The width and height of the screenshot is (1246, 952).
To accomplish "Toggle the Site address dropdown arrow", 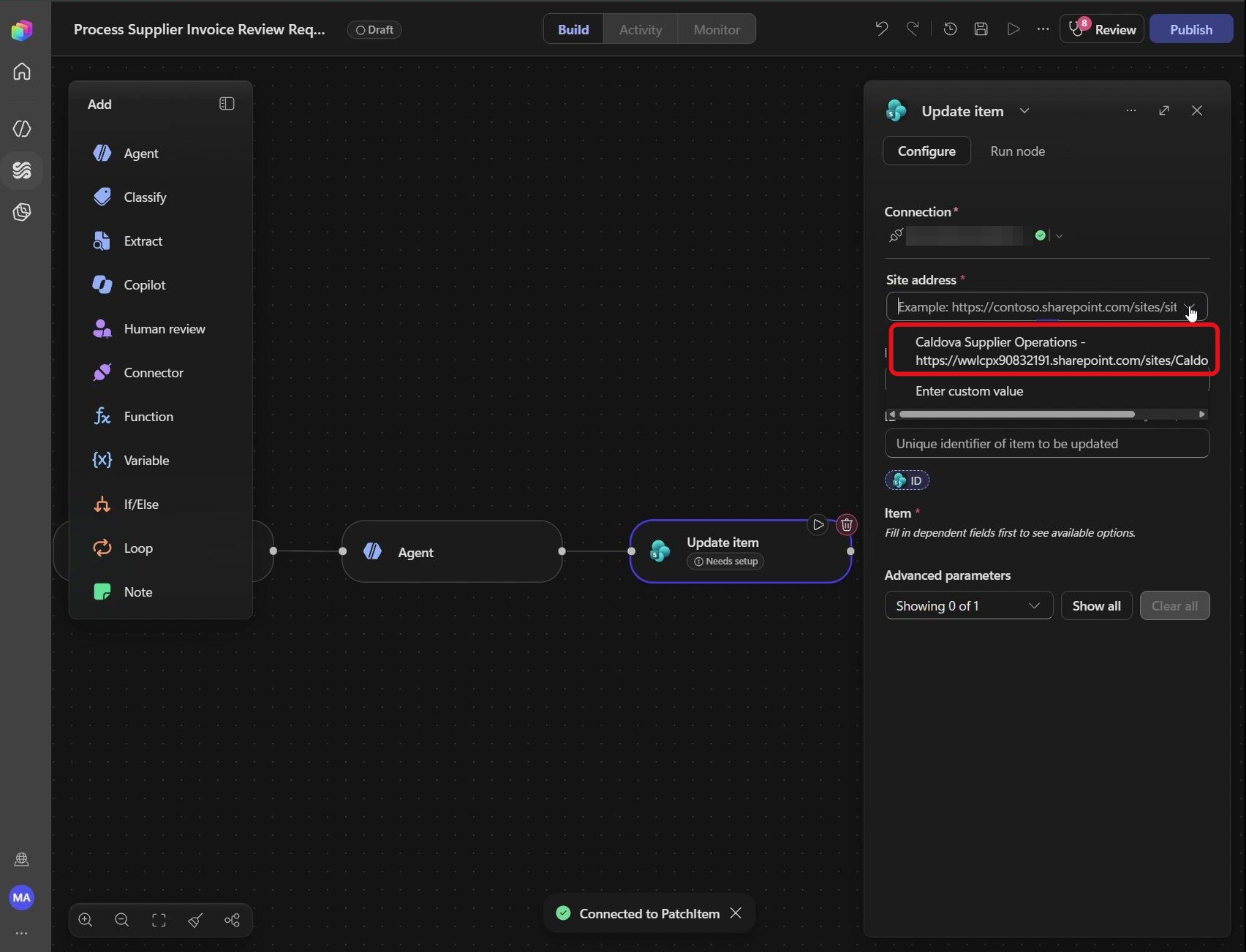I will coord(1189,307).
